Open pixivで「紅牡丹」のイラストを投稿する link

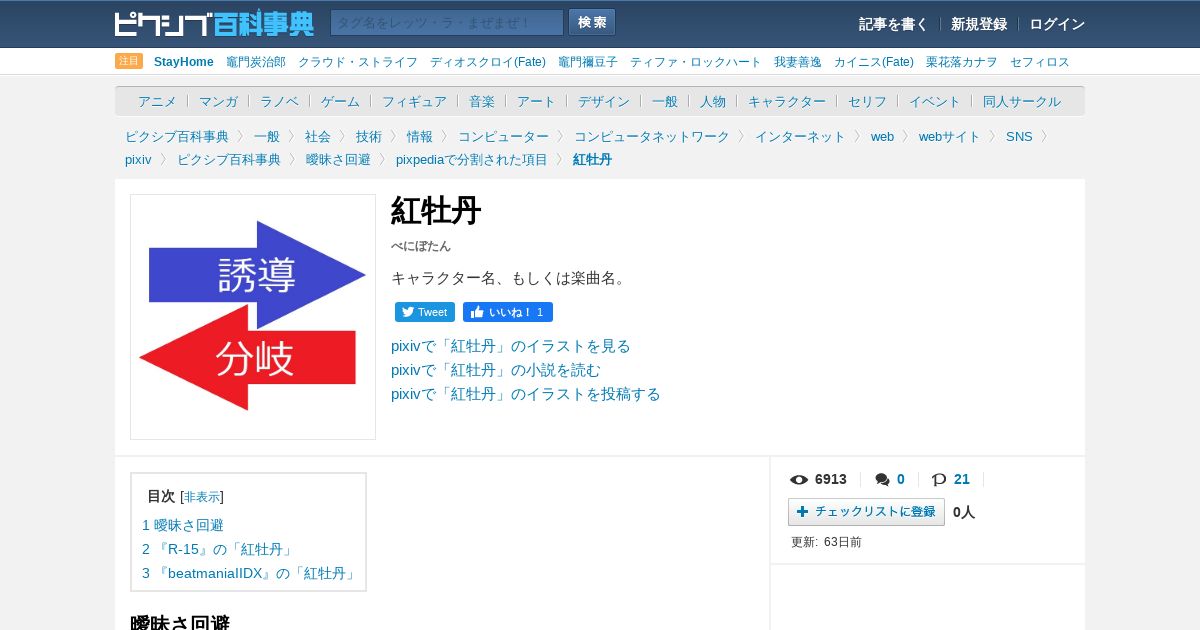pyautogui.click(x=526, y=394)
